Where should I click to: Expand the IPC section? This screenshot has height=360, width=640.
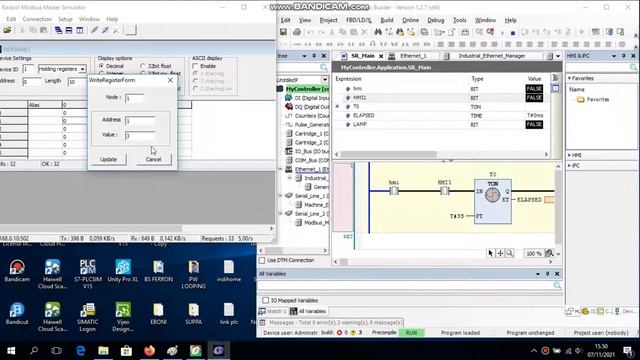coord(569,165)
